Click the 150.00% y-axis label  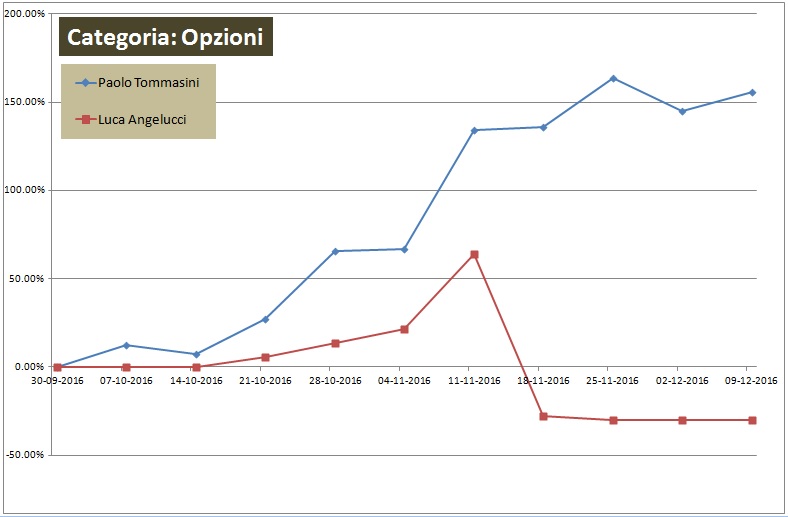tap(25, 102)
